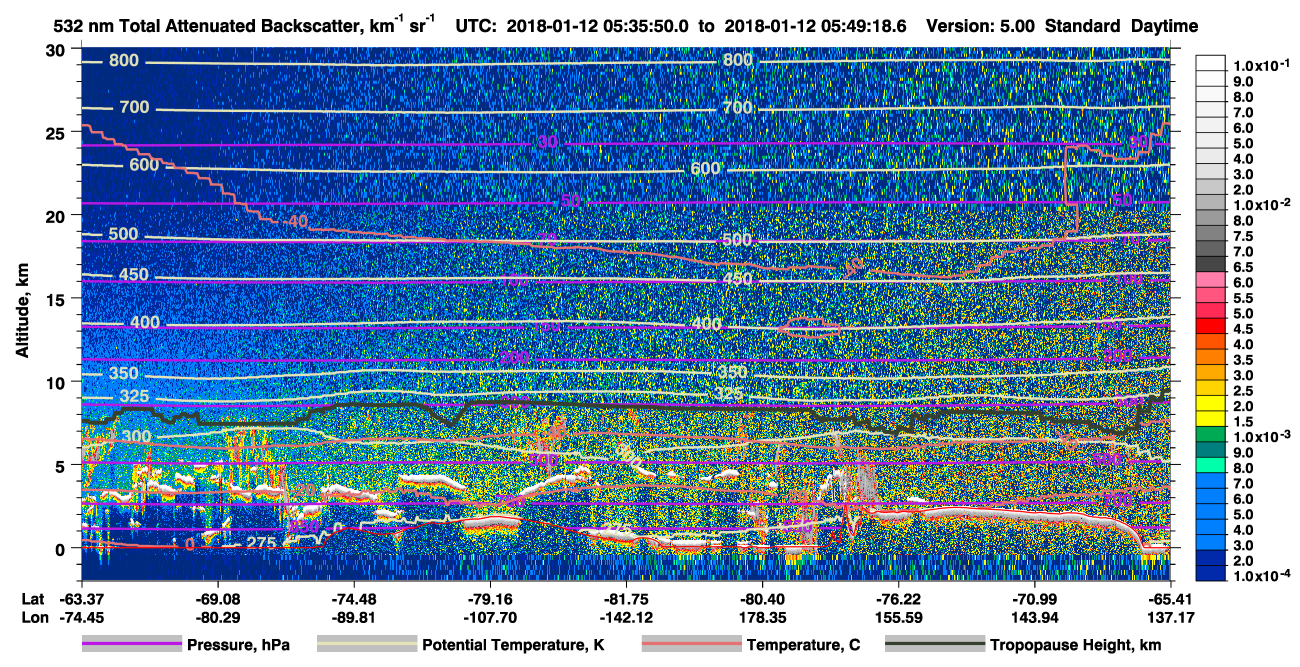Click the 'Tropopause Height, km' legend label

[1076, 646]
